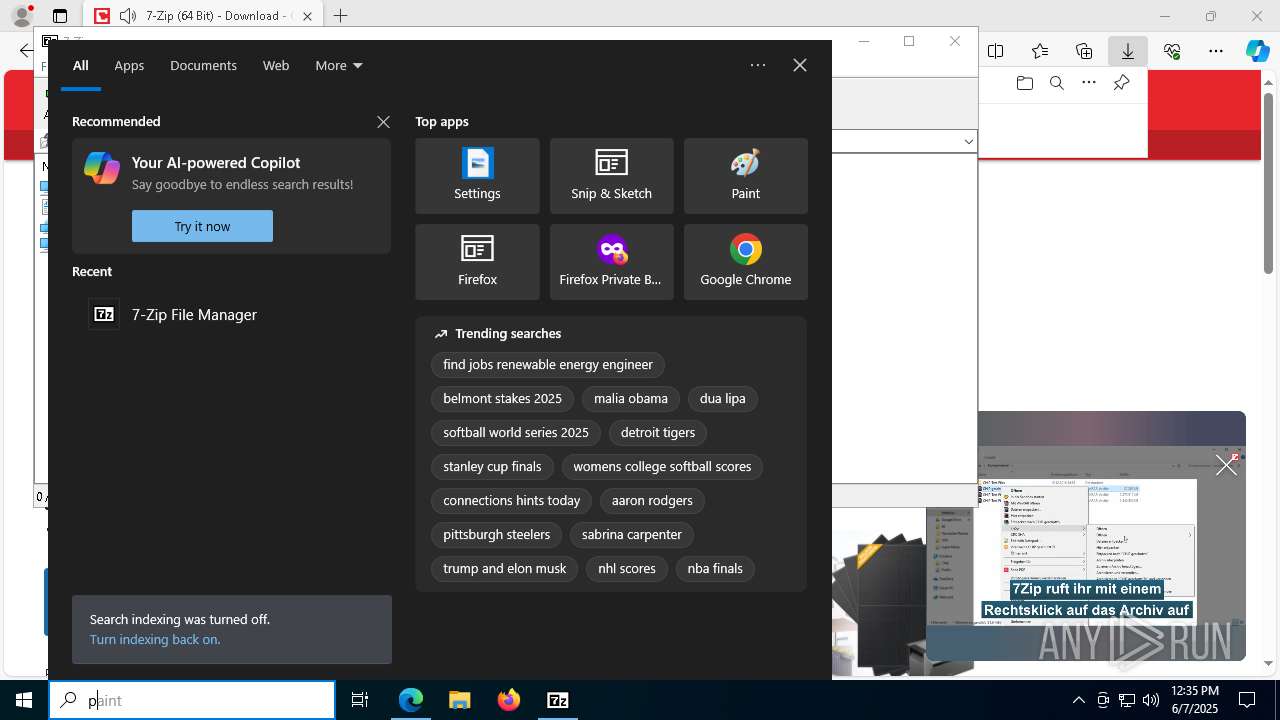This screenshot has width=1280, height=720.
Task: Pick 'connections hints today' trending search
Action: pos(512,501)
